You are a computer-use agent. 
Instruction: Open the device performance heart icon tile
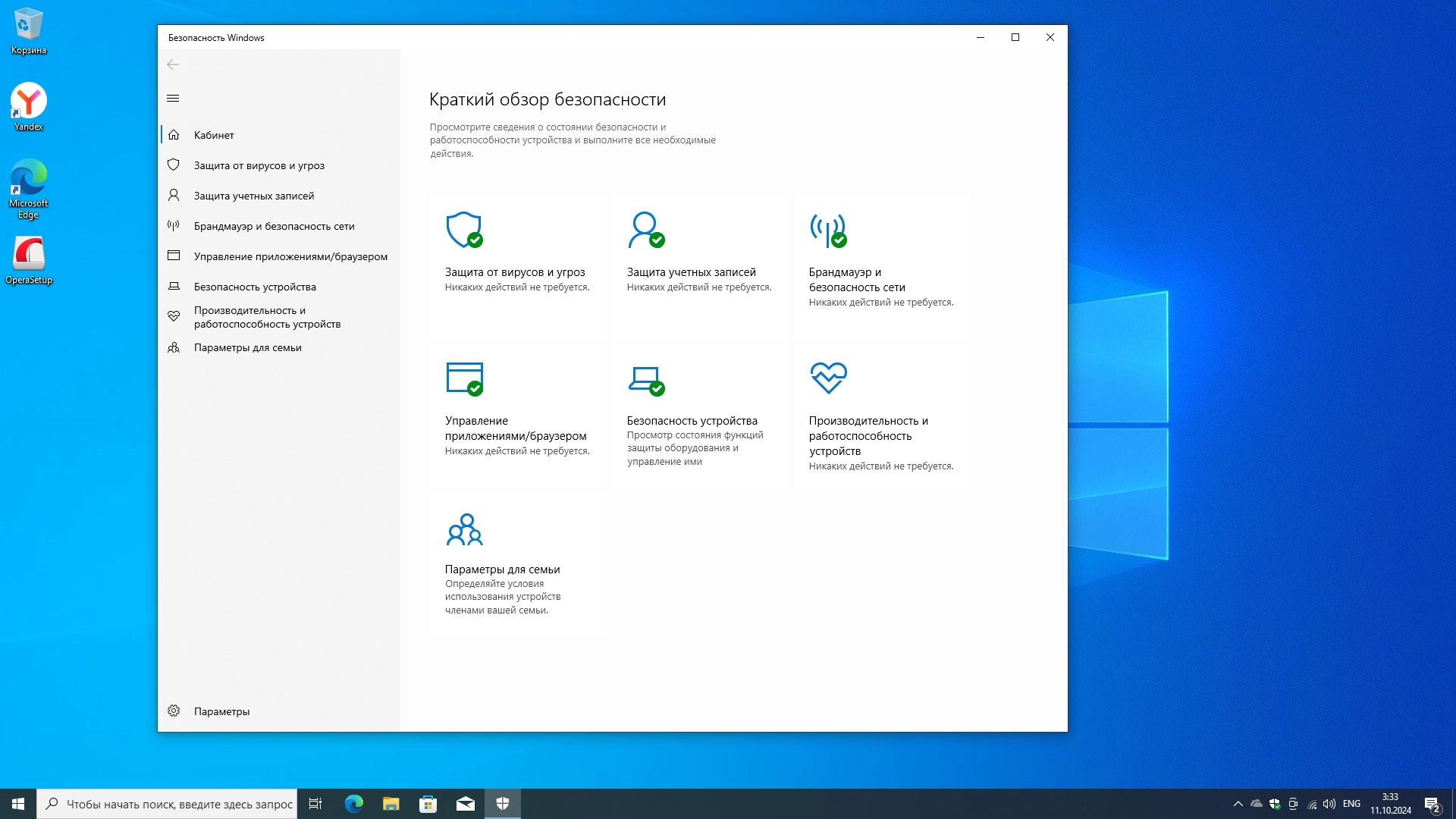coord(882,414)
